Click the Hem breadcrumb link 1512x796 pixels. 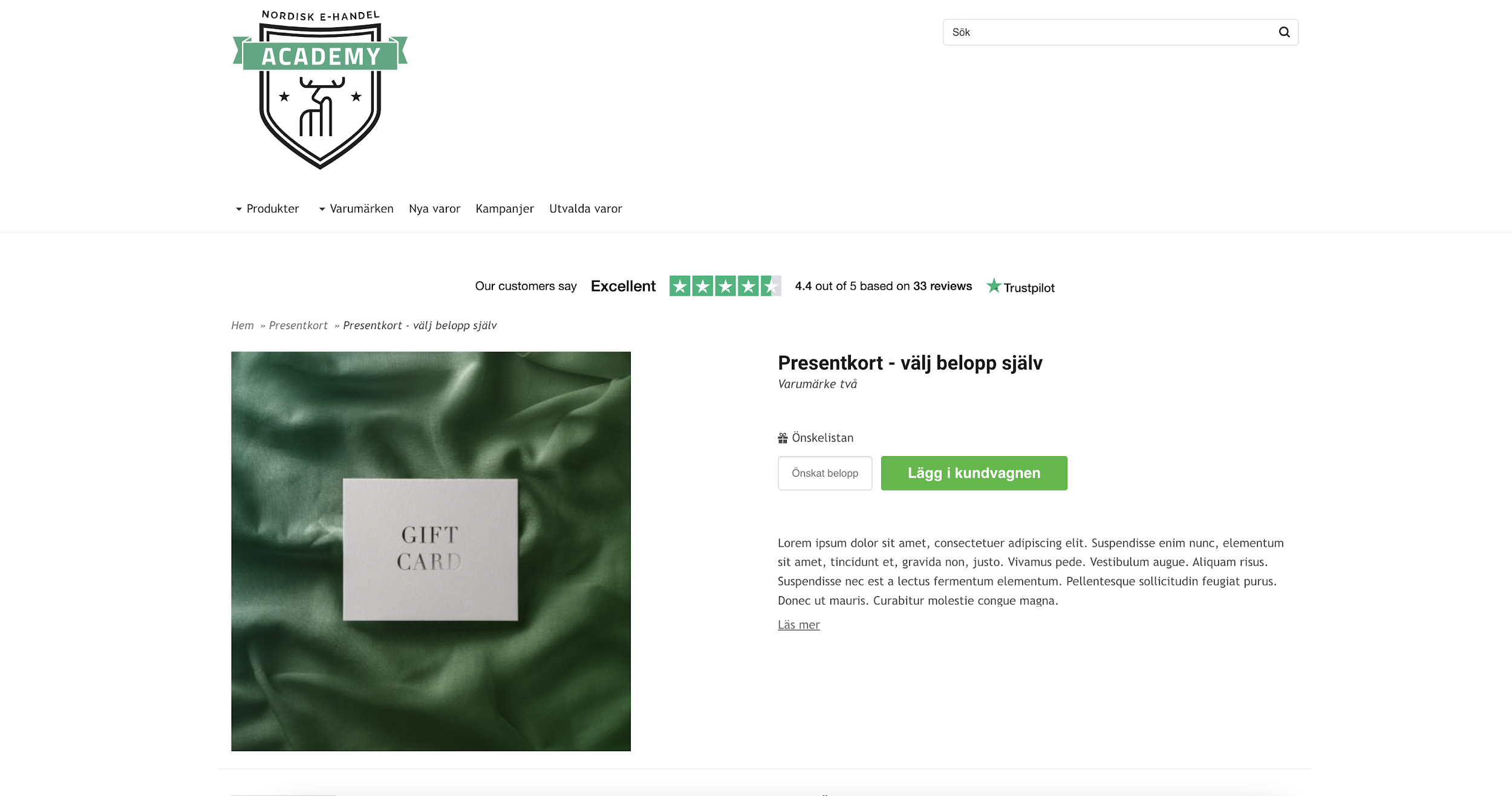point(243,325)
